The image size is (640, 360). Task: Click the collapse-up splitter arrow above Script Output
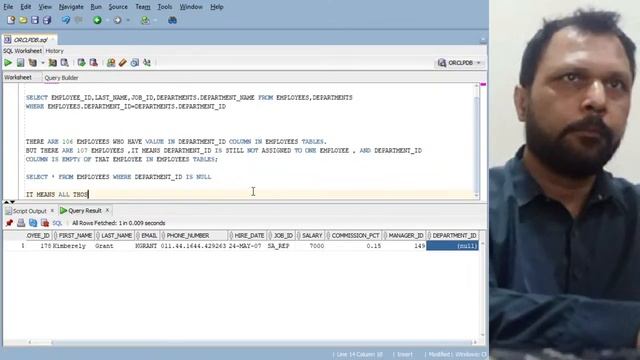(x=7, y=202)
